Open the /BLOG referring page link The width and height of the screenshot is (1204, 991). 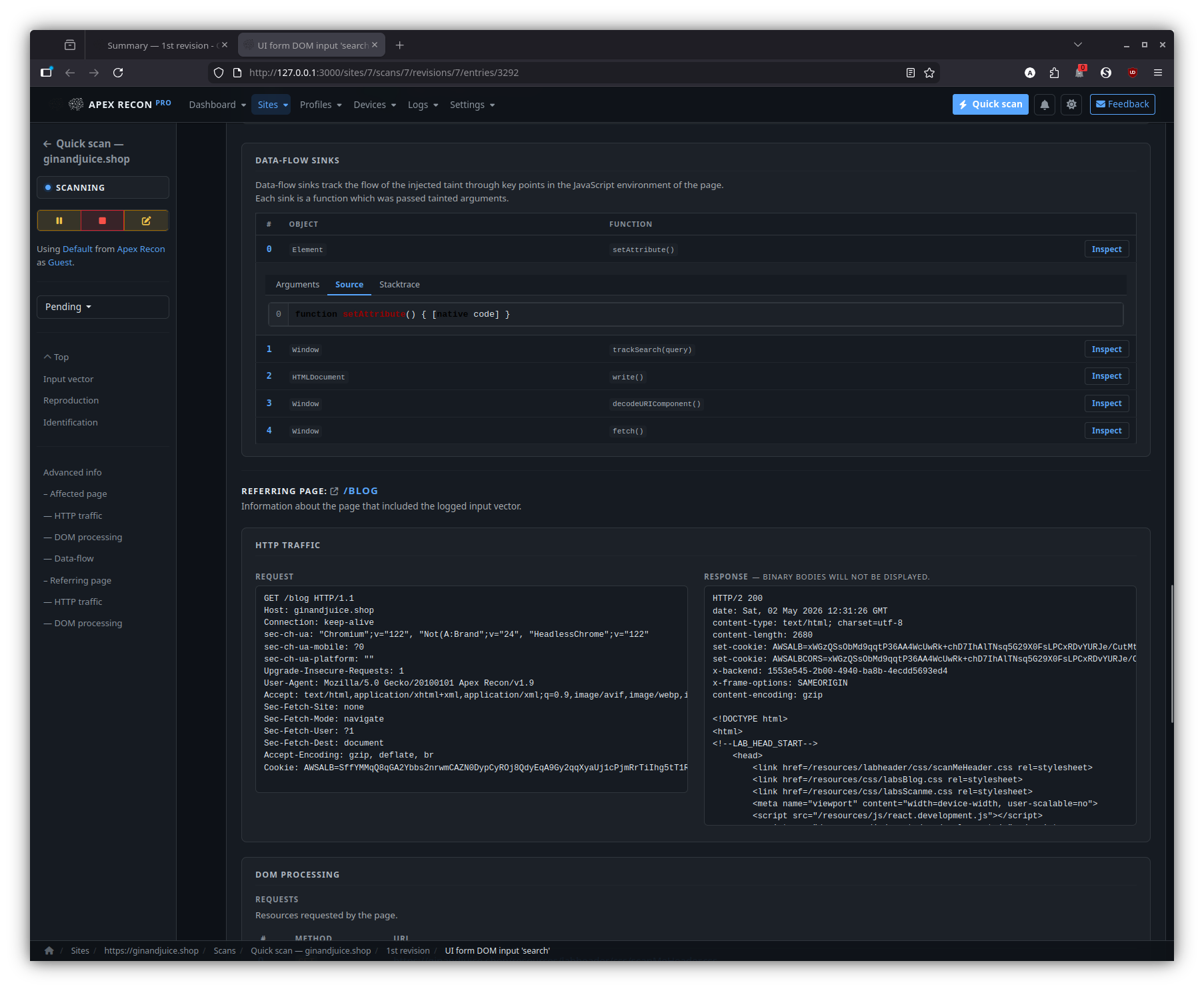[x=361, y=491]
